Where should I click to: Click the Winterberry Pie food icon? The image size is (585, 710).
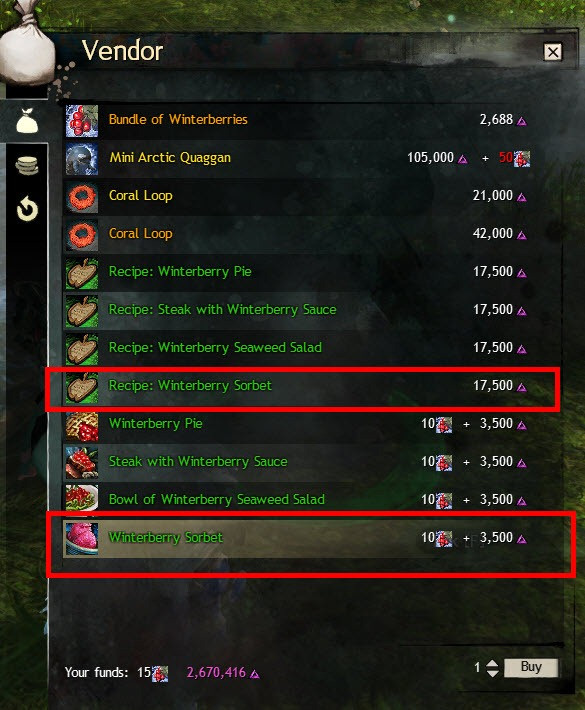pos(82,425)
